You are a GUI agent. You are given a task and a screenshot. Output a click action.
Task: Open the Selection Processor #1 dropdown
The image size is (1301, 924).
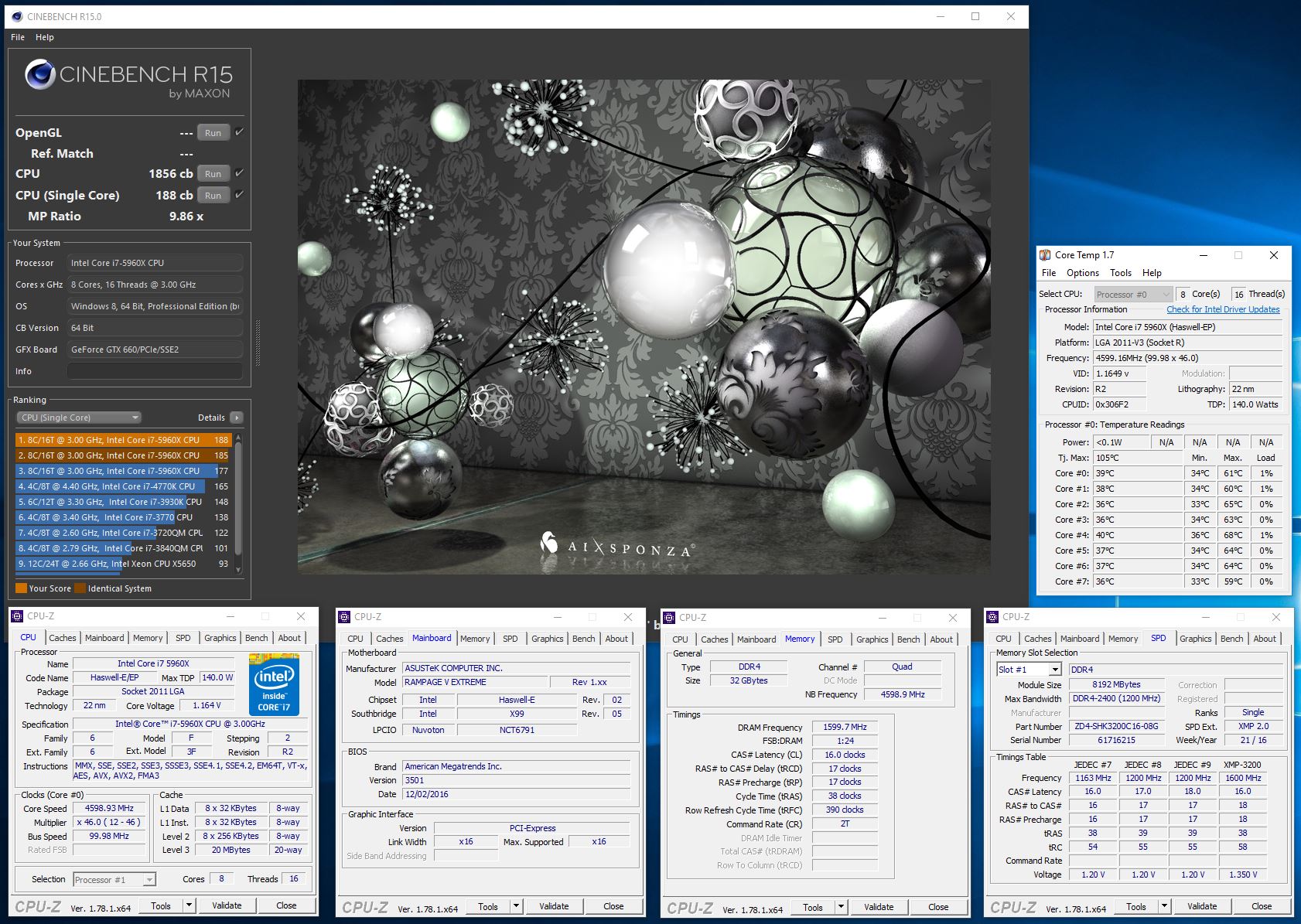[x=114, y=880]
